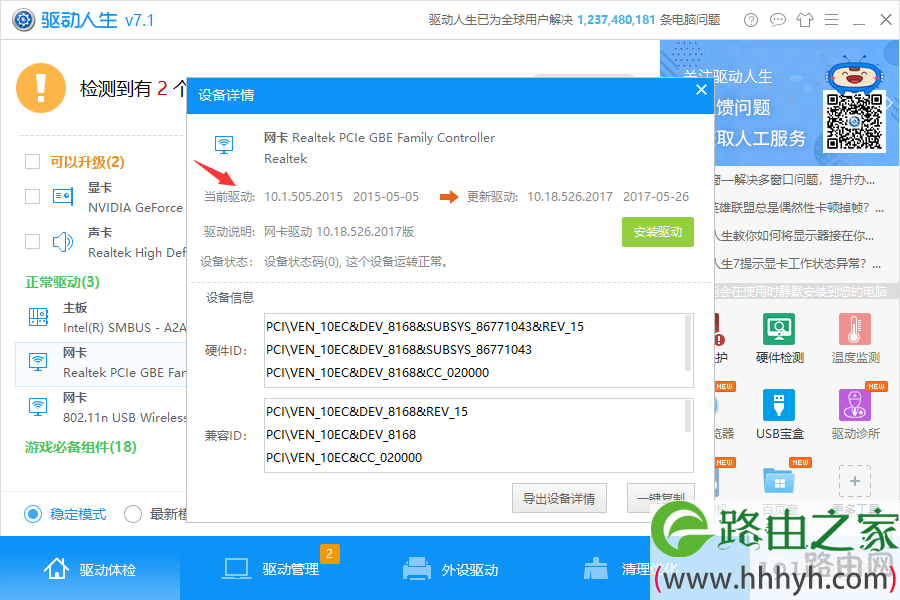Open the 温度监测 temperature monitor tool
The image size is (900, 600).
coord(855,339)
